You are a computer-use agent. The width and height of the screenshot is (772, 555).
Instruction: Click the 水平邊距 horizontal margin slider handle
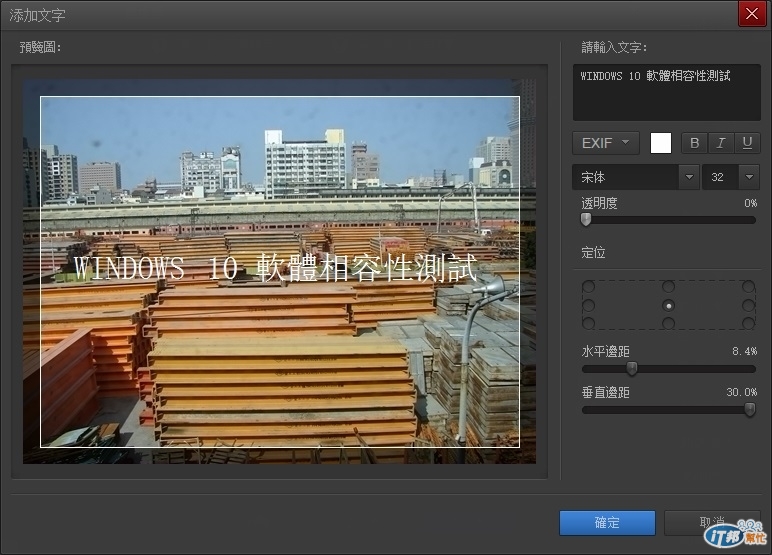632,368
